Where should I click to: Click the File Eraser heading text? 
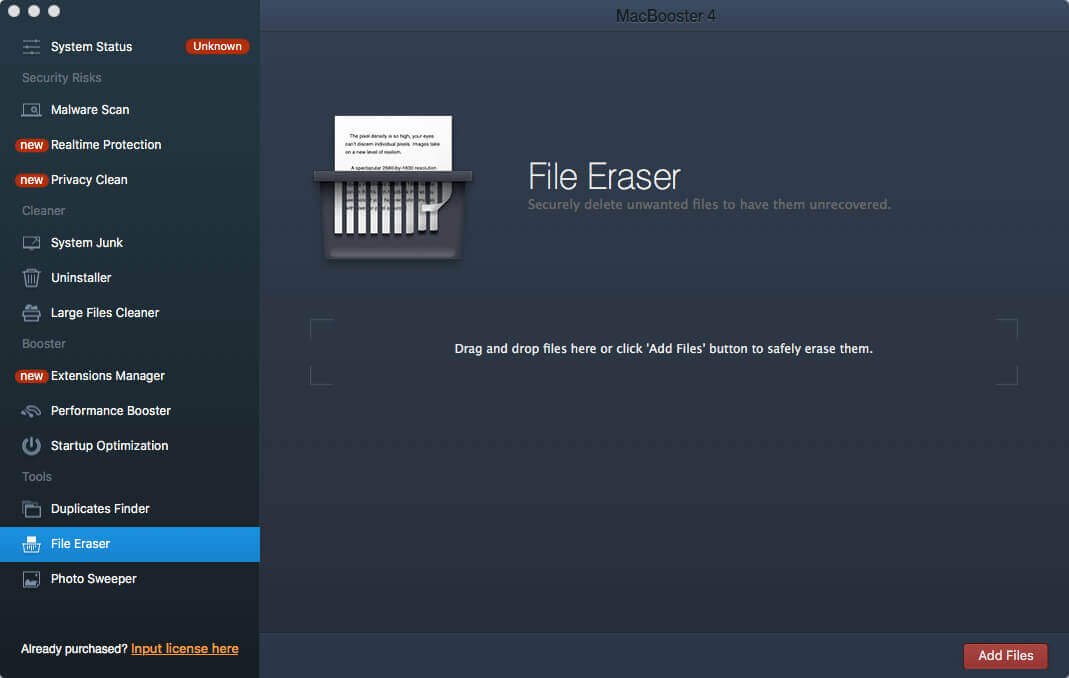click(604, 177)
